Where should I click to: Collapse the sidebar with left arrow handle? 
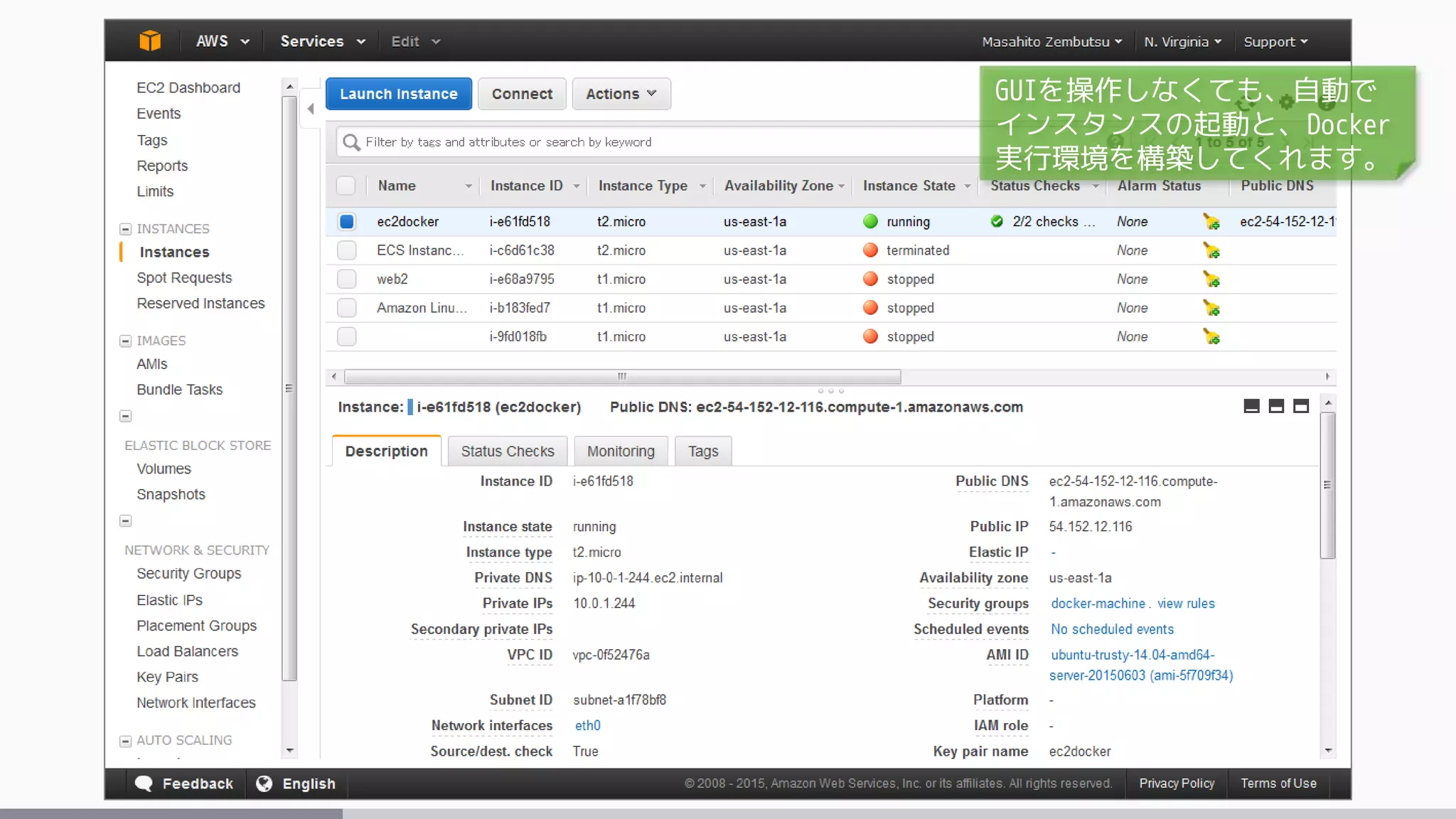[x=310, y=109]
